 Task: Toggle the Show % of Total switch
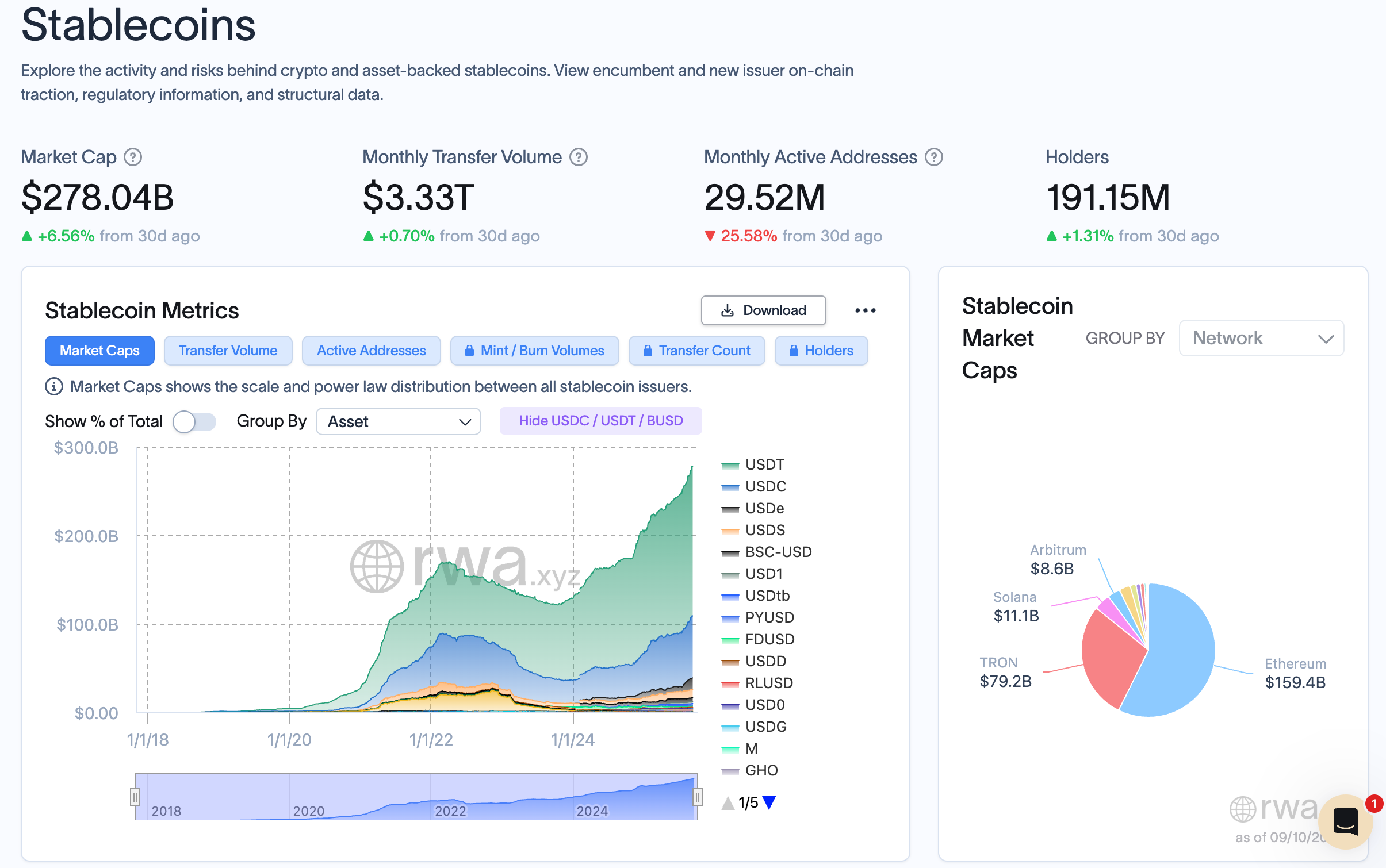click(194, 421)
